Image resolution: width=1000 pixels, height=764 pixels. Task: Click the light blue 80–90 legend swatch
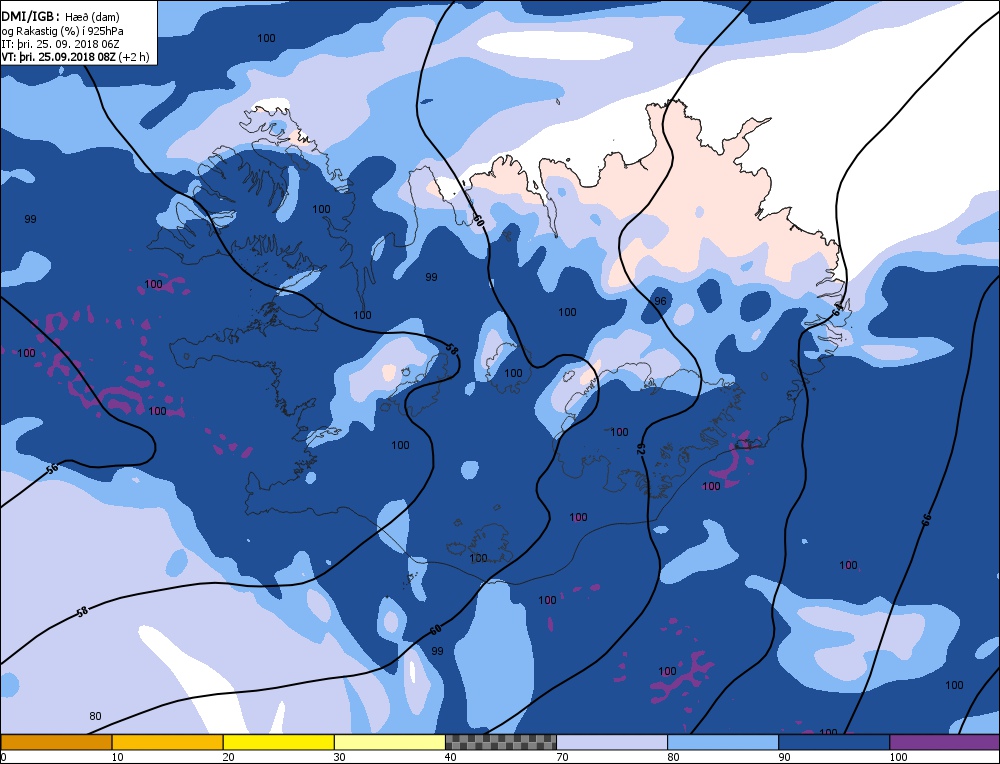(x=723, y=742)
